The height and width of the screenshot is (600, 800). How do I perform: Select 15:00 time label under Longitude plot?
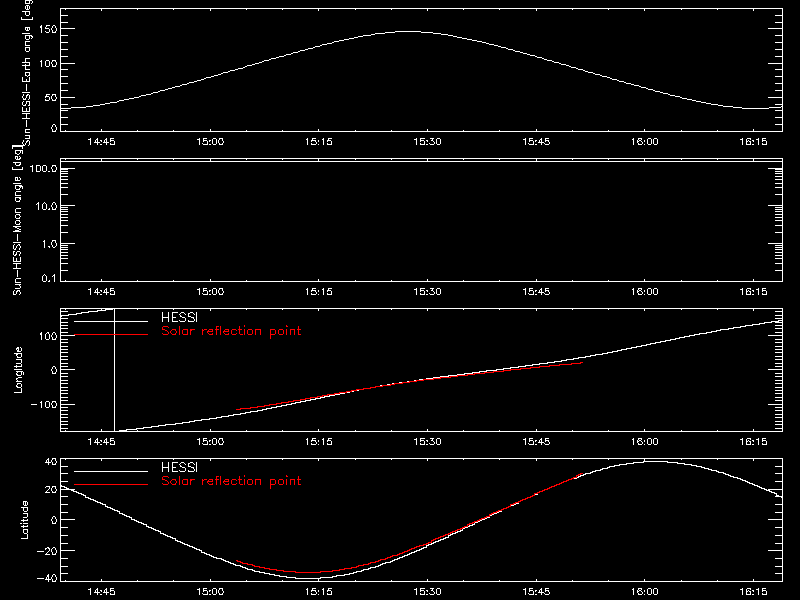coord(210,442)
